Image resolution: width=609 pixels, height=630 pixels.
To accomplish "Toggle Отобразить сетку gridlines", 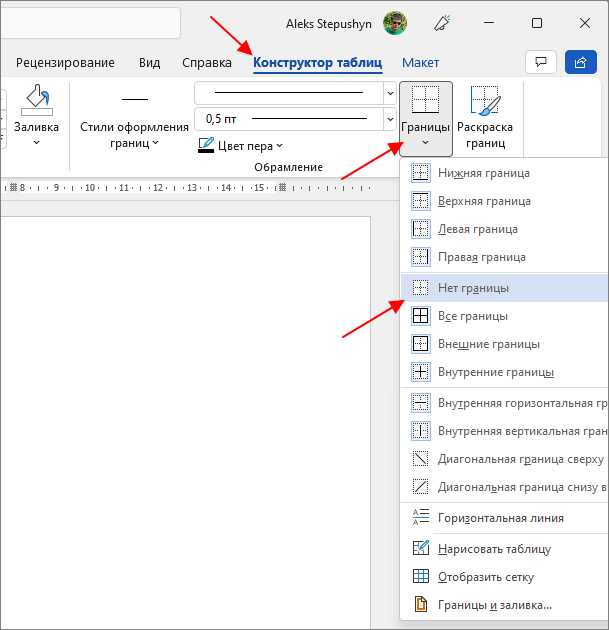I will (x=505, y=577).
